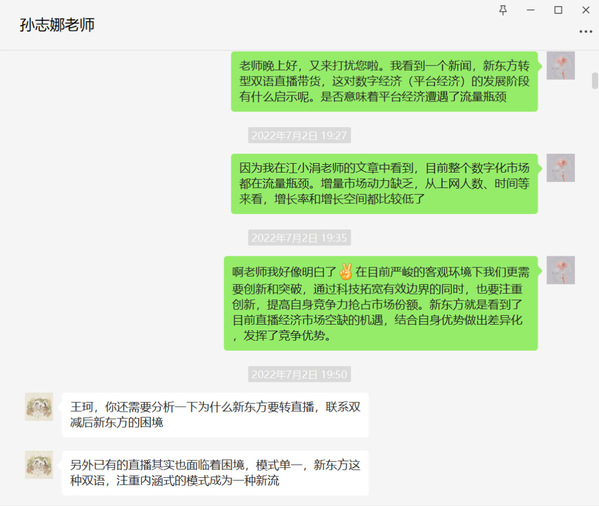Click the 19:50 timestamp label

pyautogui.click(x=300, y=374)
